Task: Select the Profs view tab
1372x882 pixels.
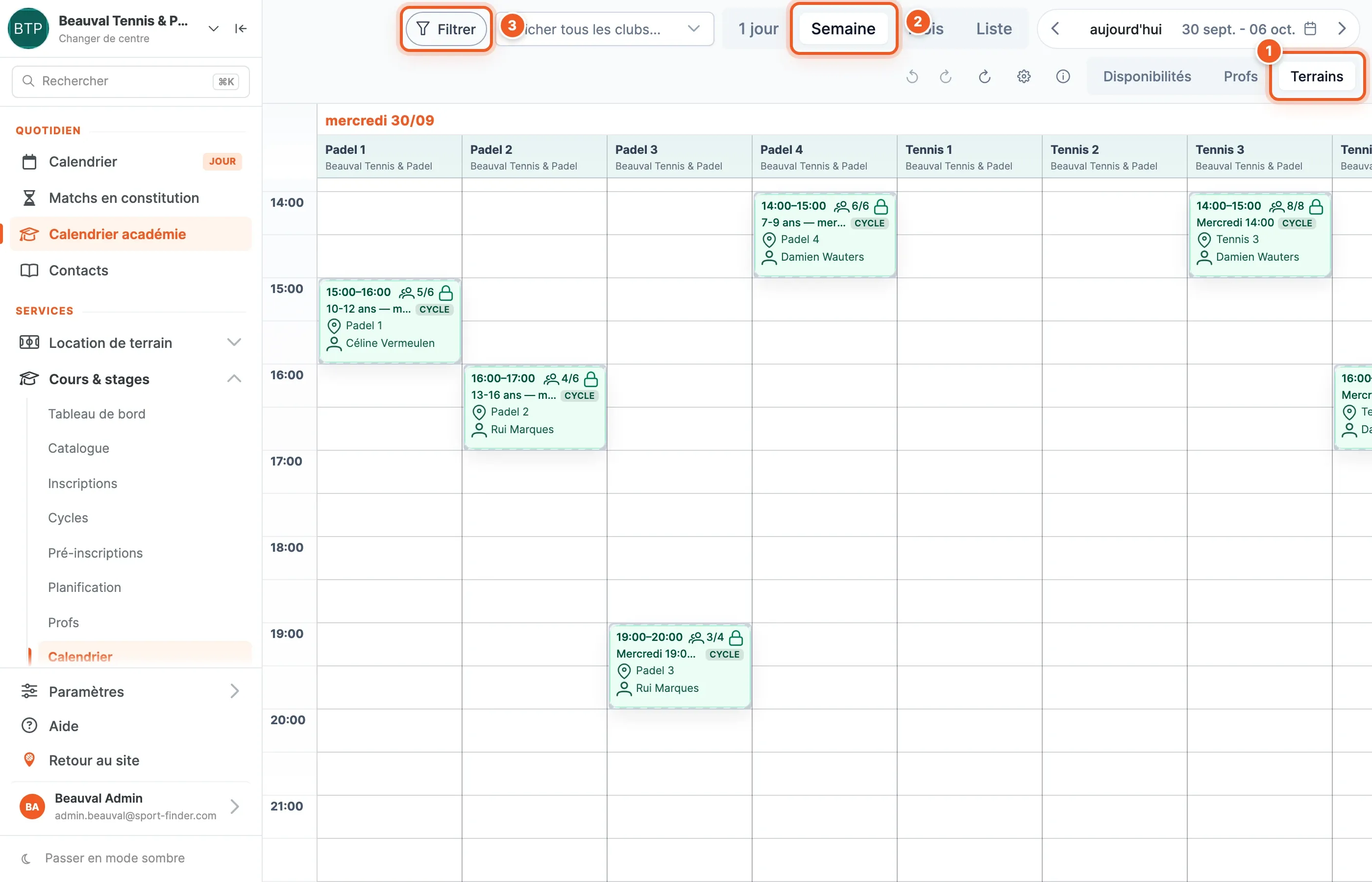Action: [1240, 76]
